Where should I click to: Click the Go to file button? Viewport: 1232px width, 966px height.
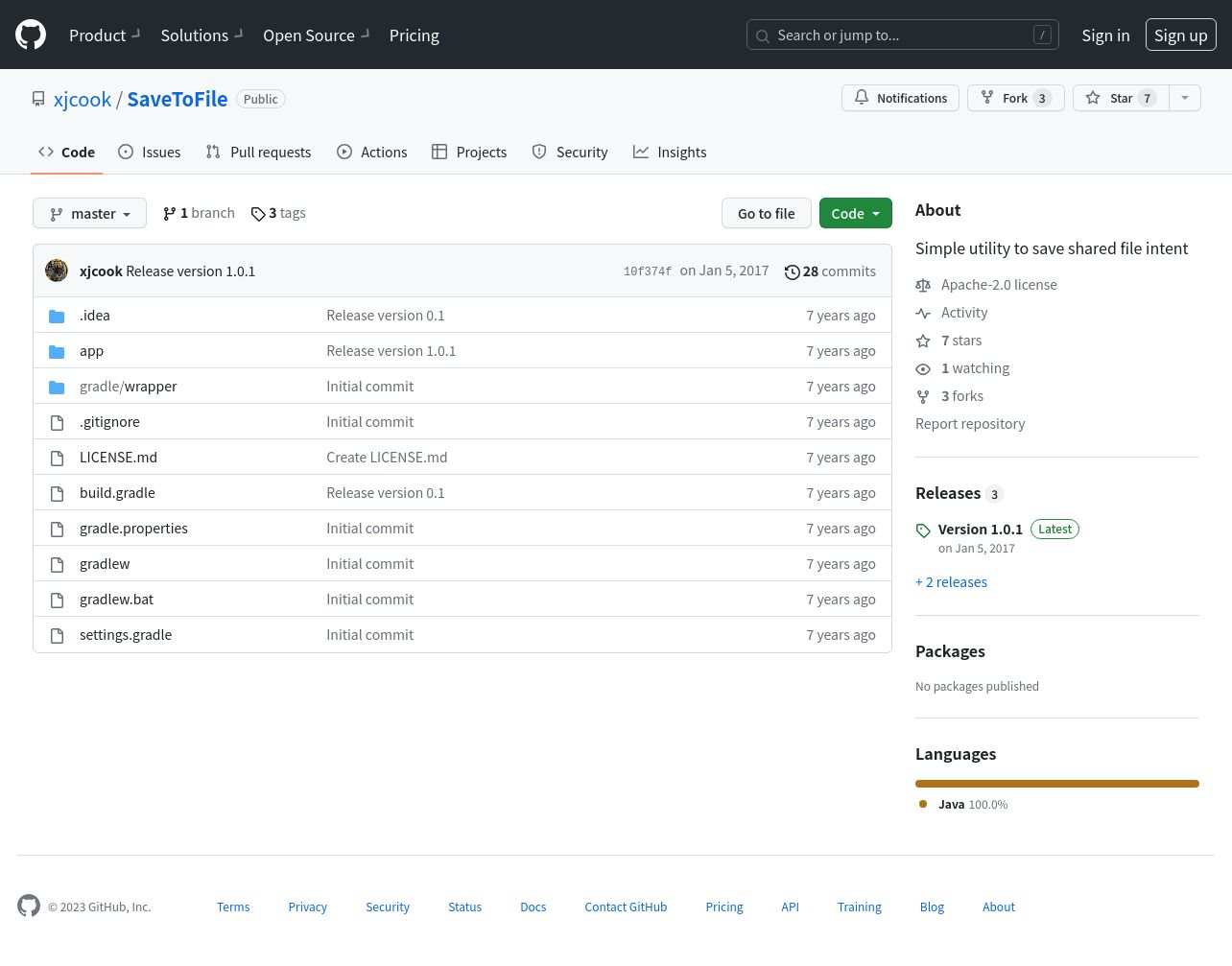[x=766, y=214]
